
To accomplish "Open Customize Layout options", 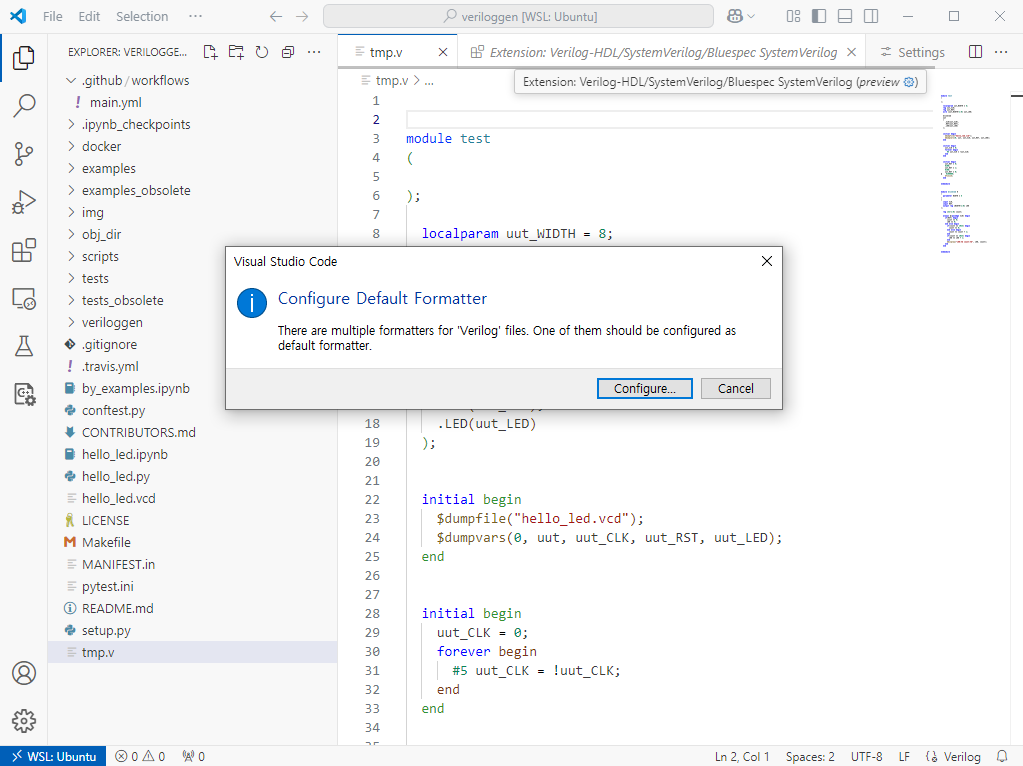I will 793,16.
